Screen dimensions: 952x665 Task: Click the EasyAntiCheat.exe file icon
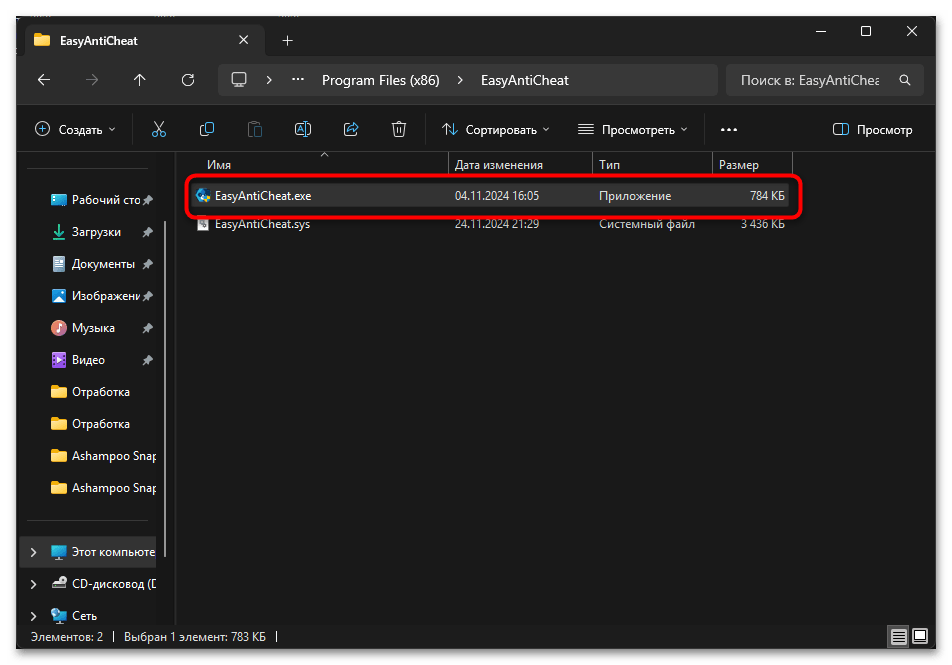coord(203,196)
